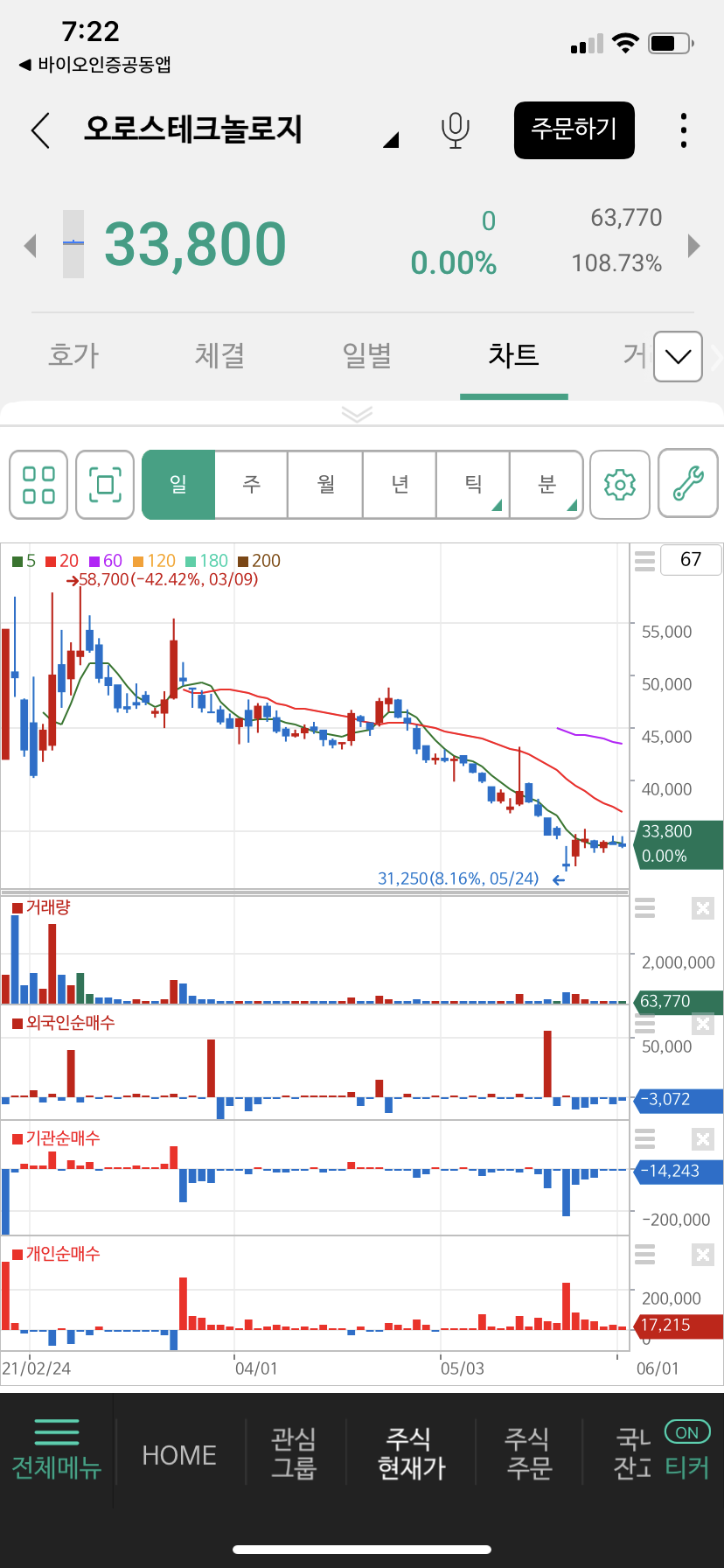
Task: Toggle the 60-day moving average legend
Action: point(106,561)
